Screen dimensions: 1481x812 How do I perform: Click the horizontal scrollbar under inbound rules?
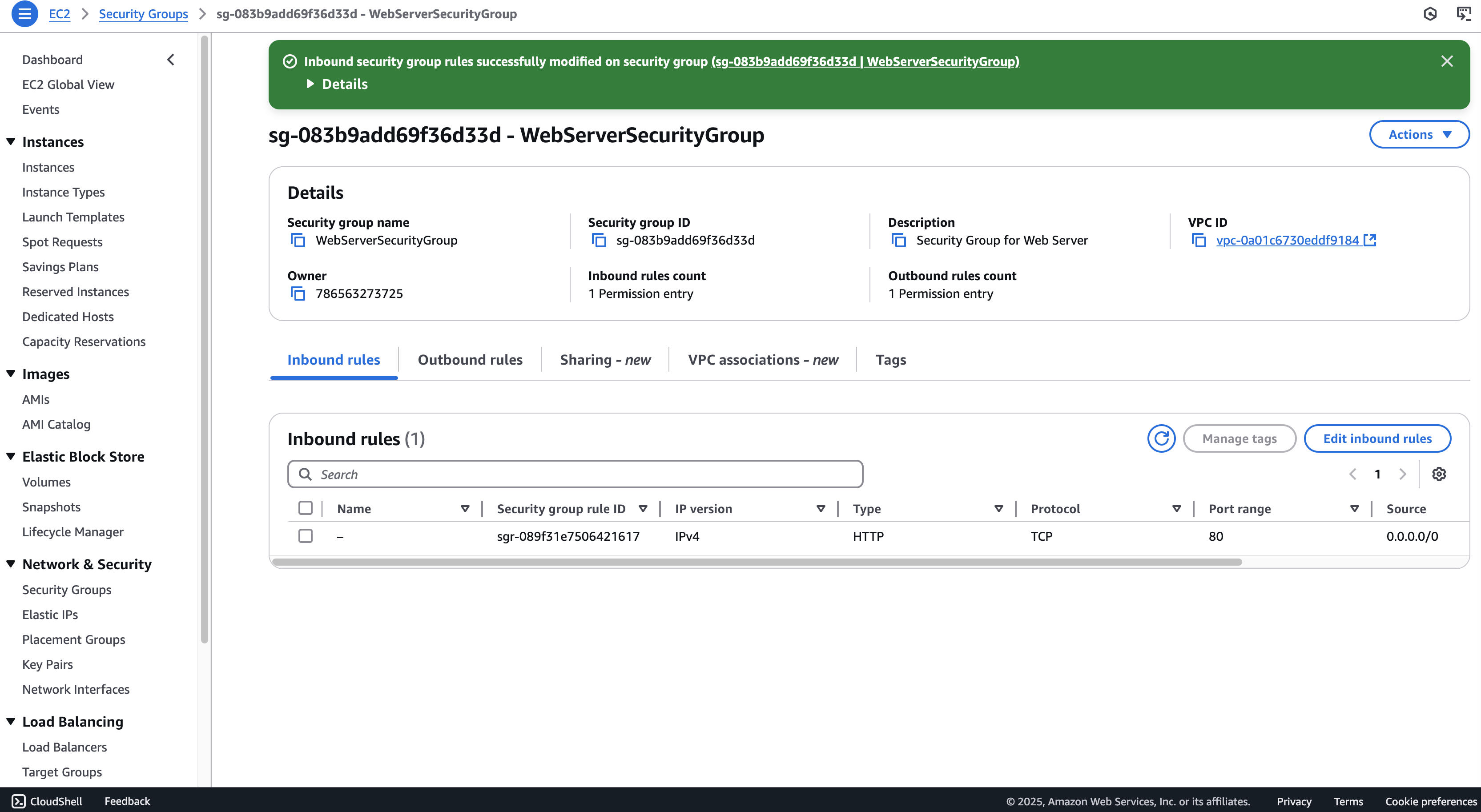[x=757, y=562]
